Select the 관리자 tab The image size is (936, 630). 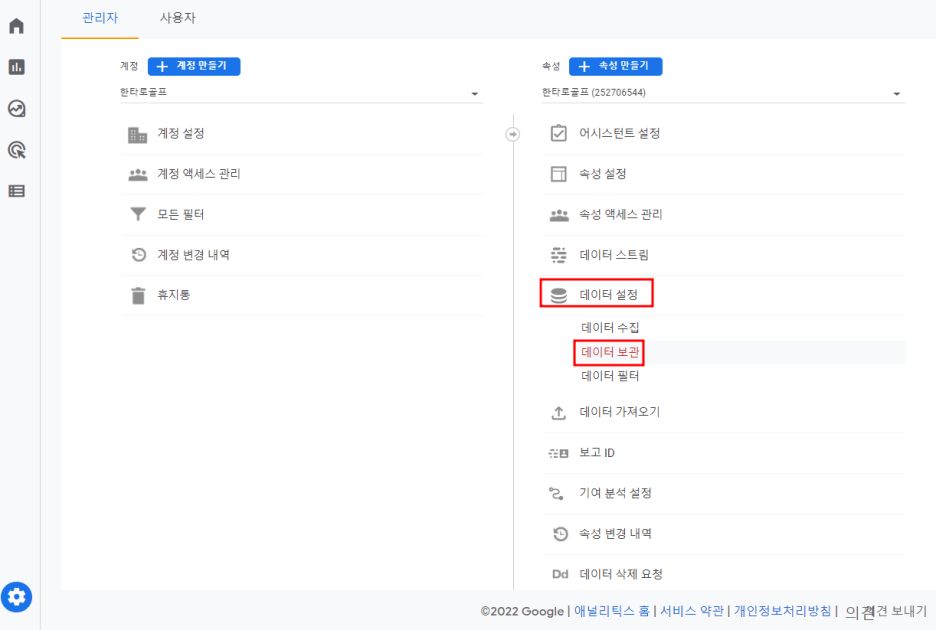click(100, 18)
